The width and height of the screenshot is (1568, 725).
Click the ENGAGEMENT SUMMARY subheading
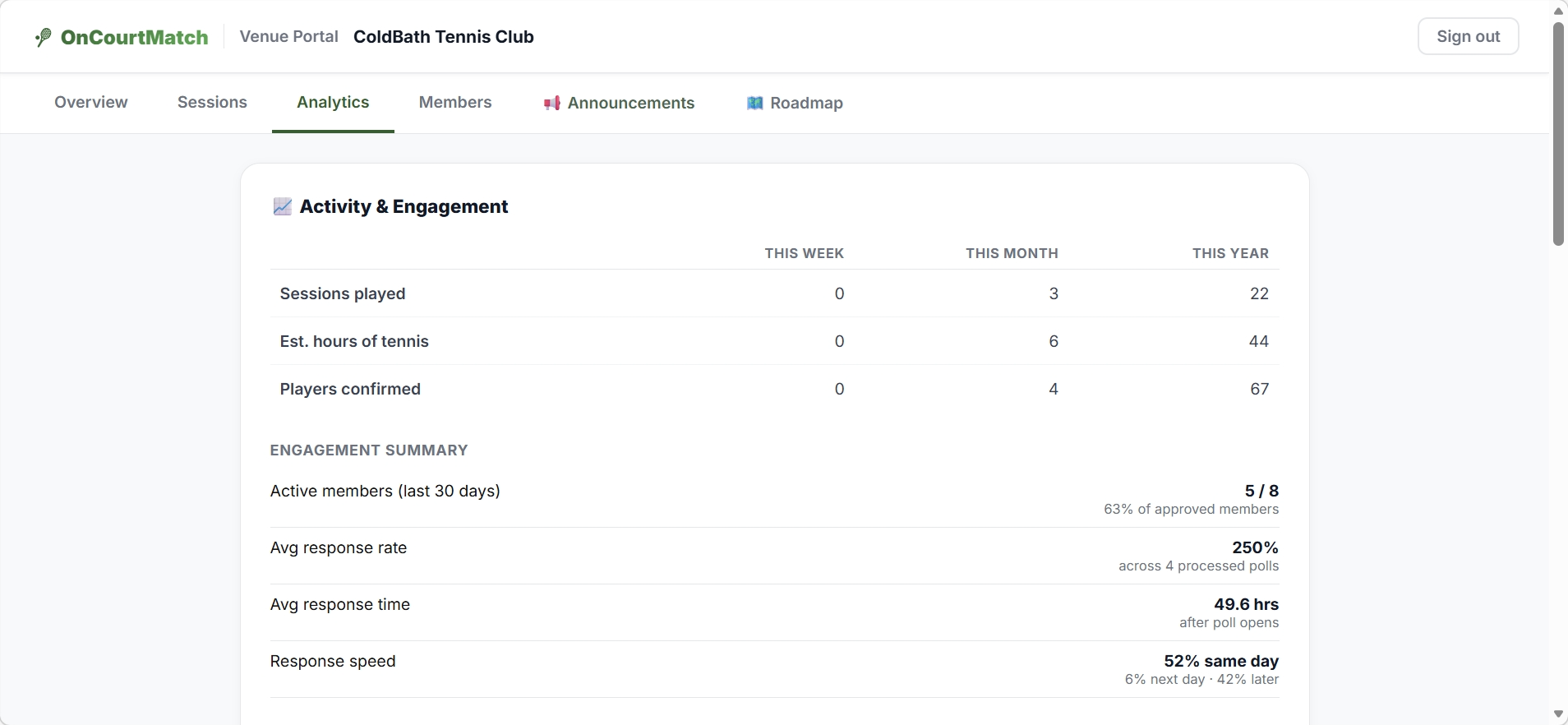(x=369, y=450)
